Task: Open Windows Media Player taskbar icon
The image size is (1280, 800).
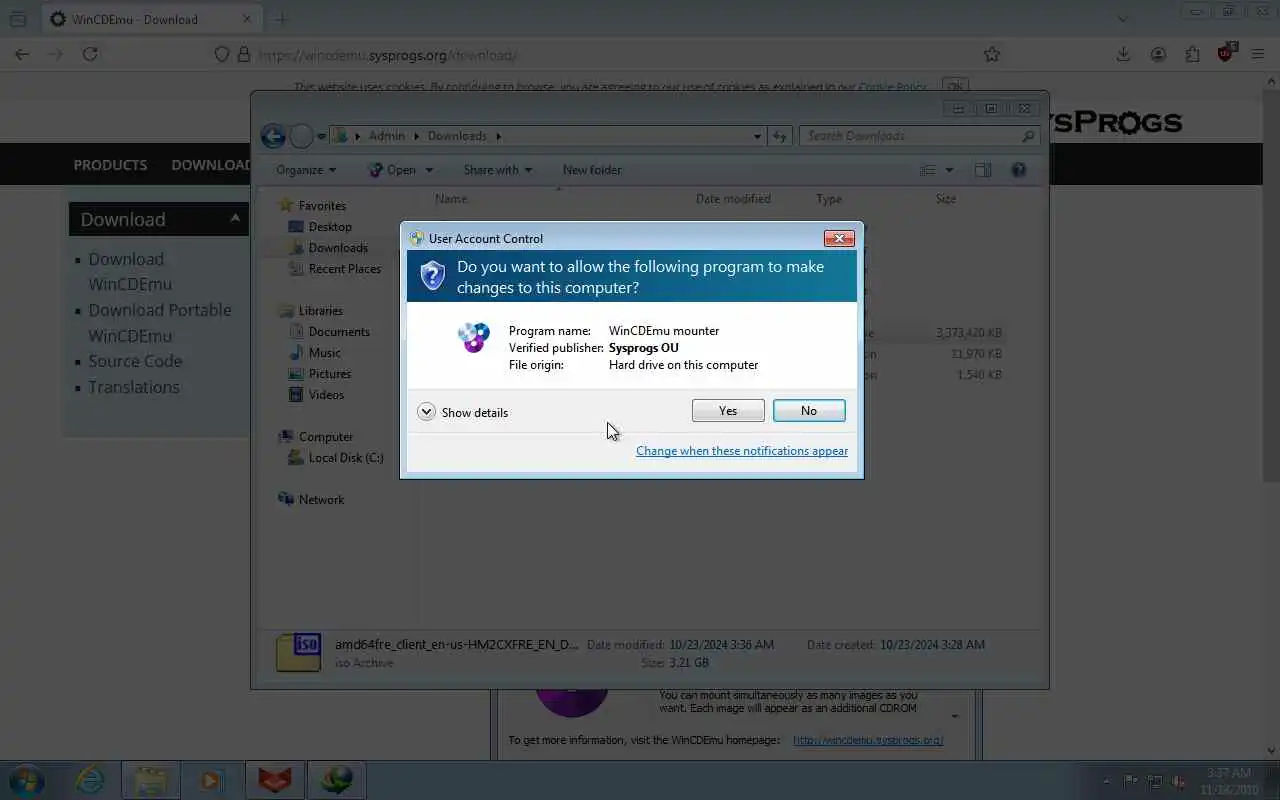Action: click(x=212, y=780)
